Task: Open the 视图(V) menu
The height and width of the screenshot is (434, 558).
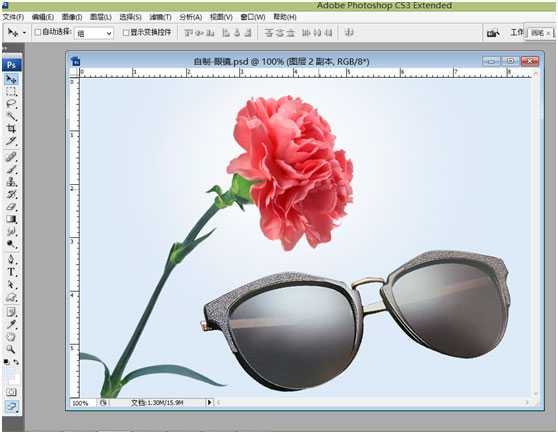Action: pos(221,17)
